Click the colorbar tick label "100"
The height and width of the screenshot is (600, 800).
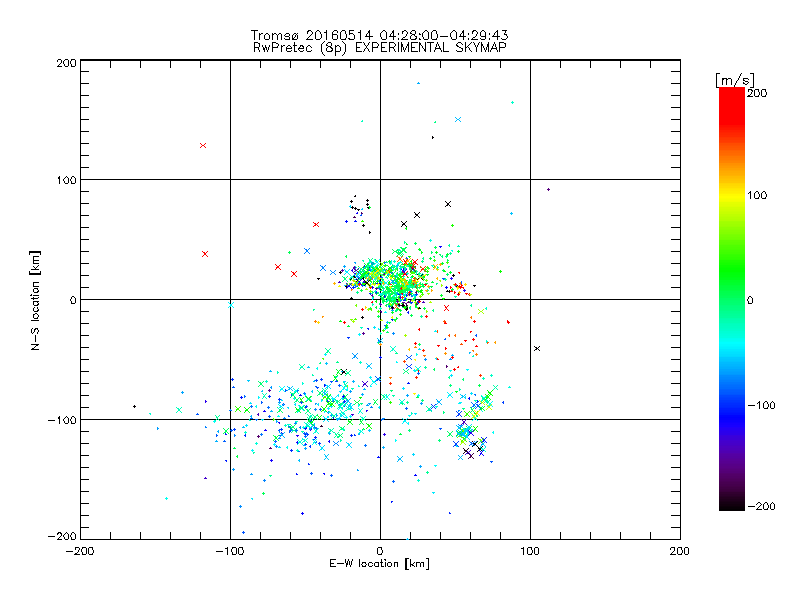tap(757, 195)
